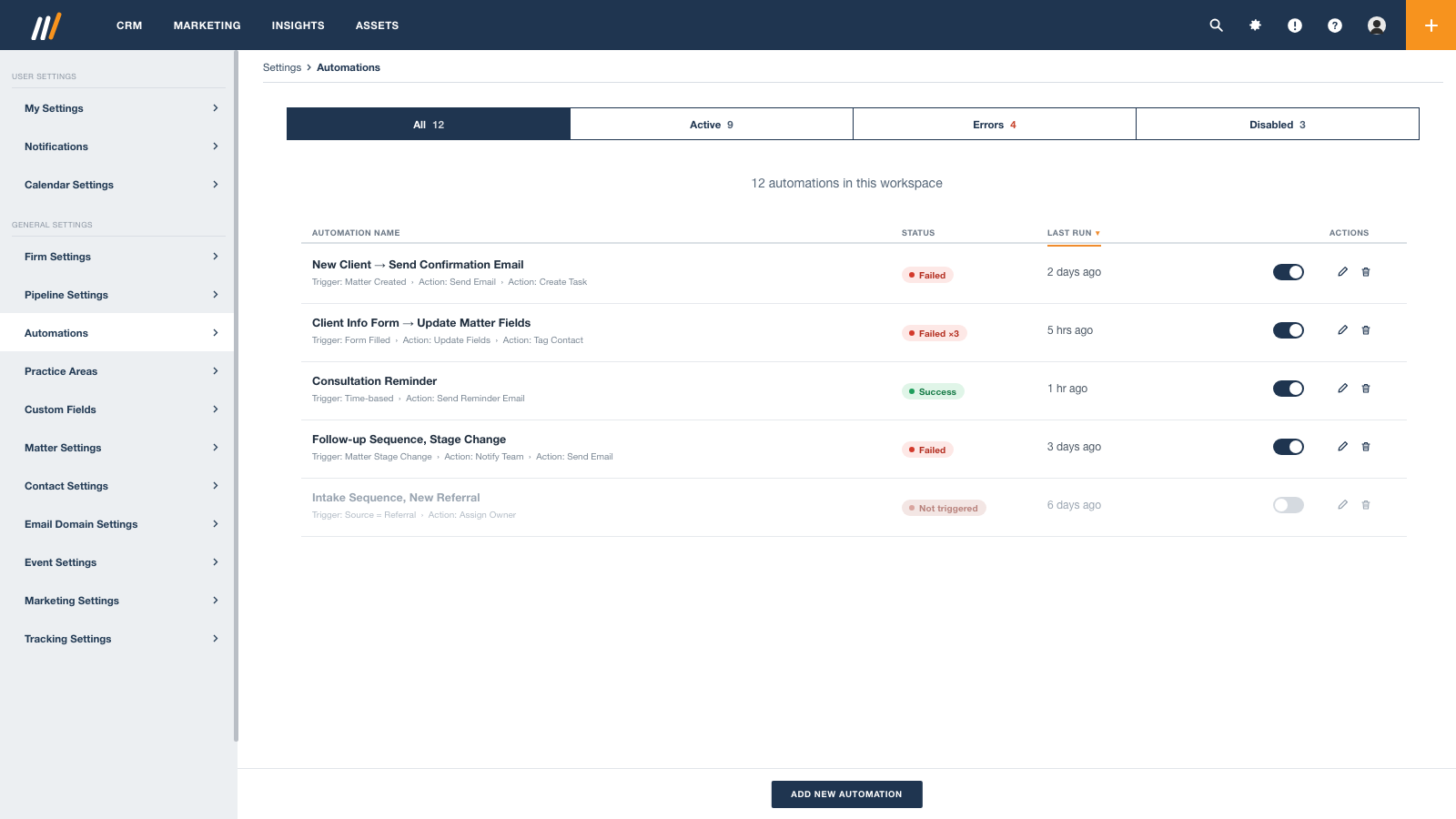Toggle off the Client Info Form automation

point(1289,330)
